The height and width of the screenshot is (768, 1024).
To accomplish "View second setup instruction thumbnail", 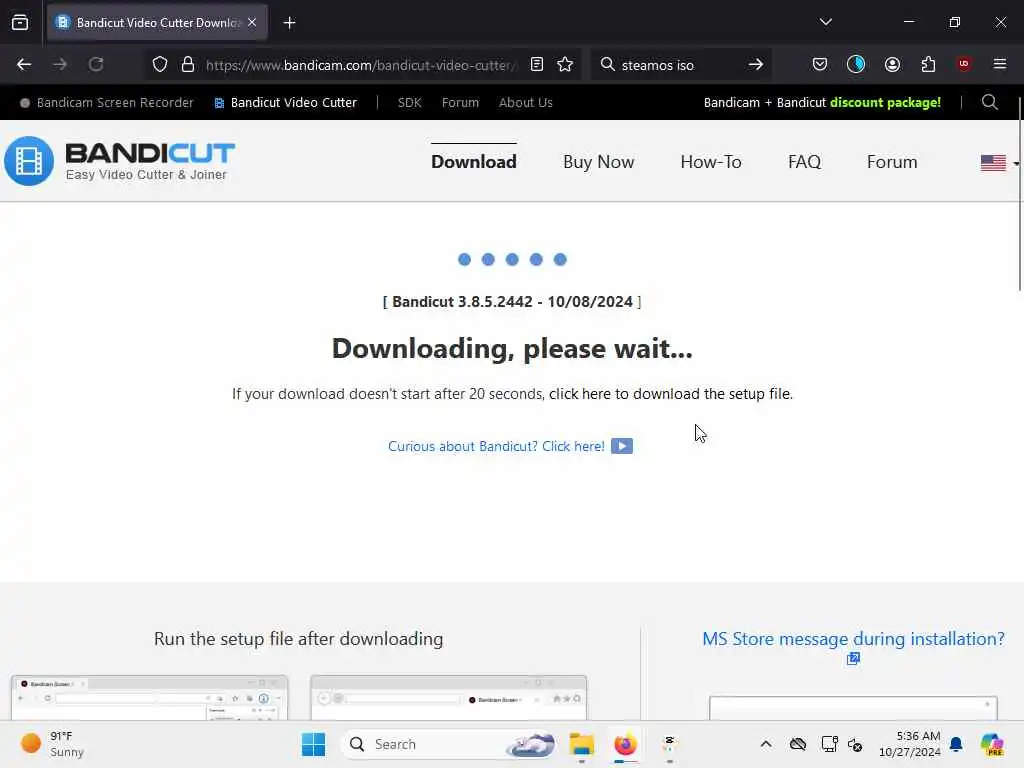I will tap(449, 698).
